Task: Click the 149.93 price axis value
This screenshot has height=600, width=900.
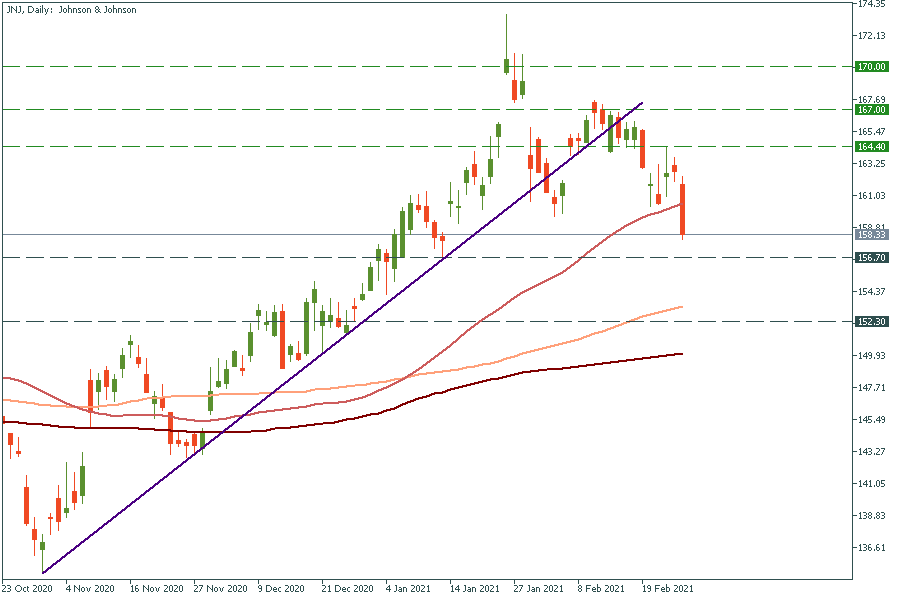Action: pyautogui.click(x=871, y=355)
